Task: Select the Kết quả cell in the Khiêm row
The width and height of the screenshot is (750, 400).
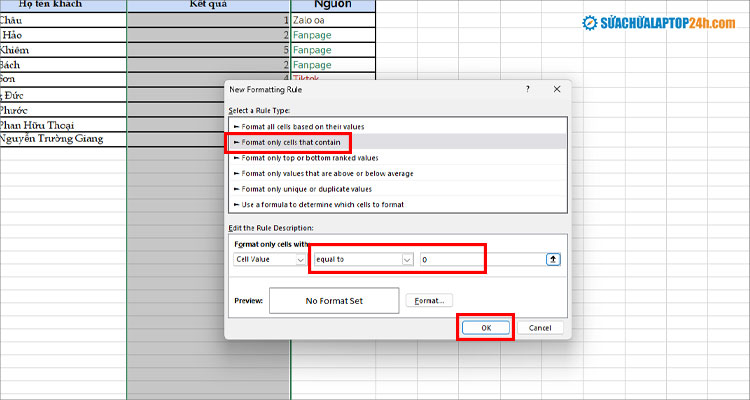Action: pyautogui.click(x=209, y=50)
